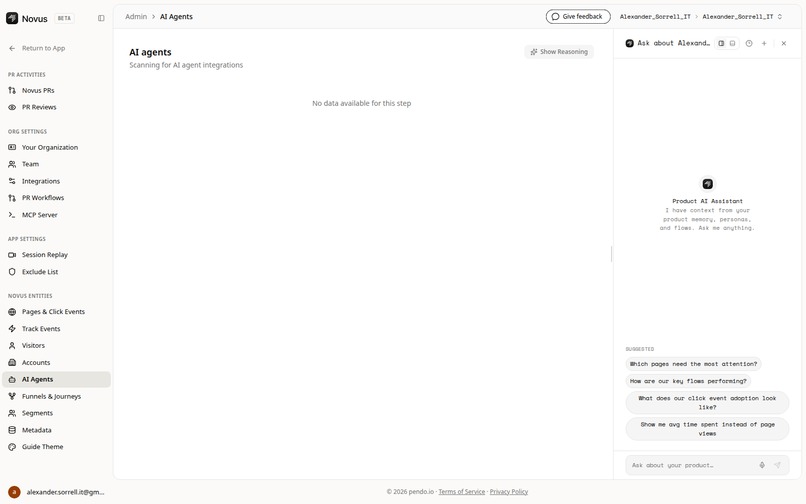
Task: Select suggestion about avg time spent
Action: [x=707, y=429]
